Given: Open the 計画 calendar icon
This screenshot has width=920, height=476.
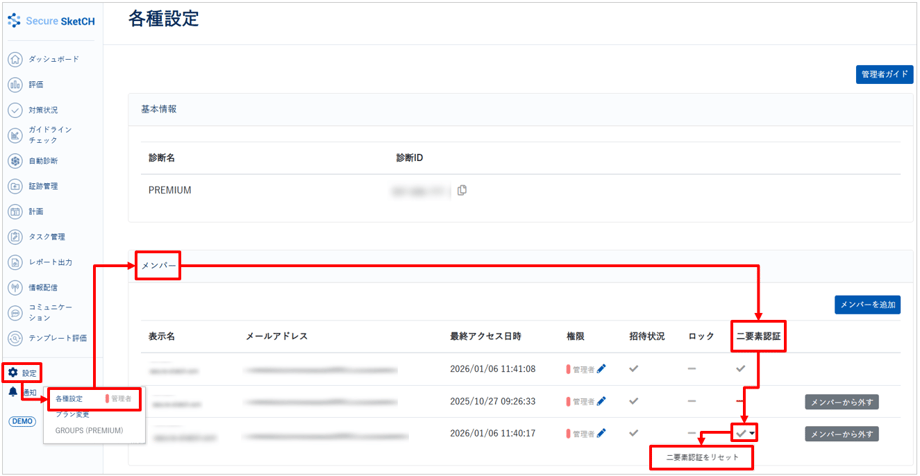Looking at the screenshot, I should pyautogui.click(x=15, y=211).
